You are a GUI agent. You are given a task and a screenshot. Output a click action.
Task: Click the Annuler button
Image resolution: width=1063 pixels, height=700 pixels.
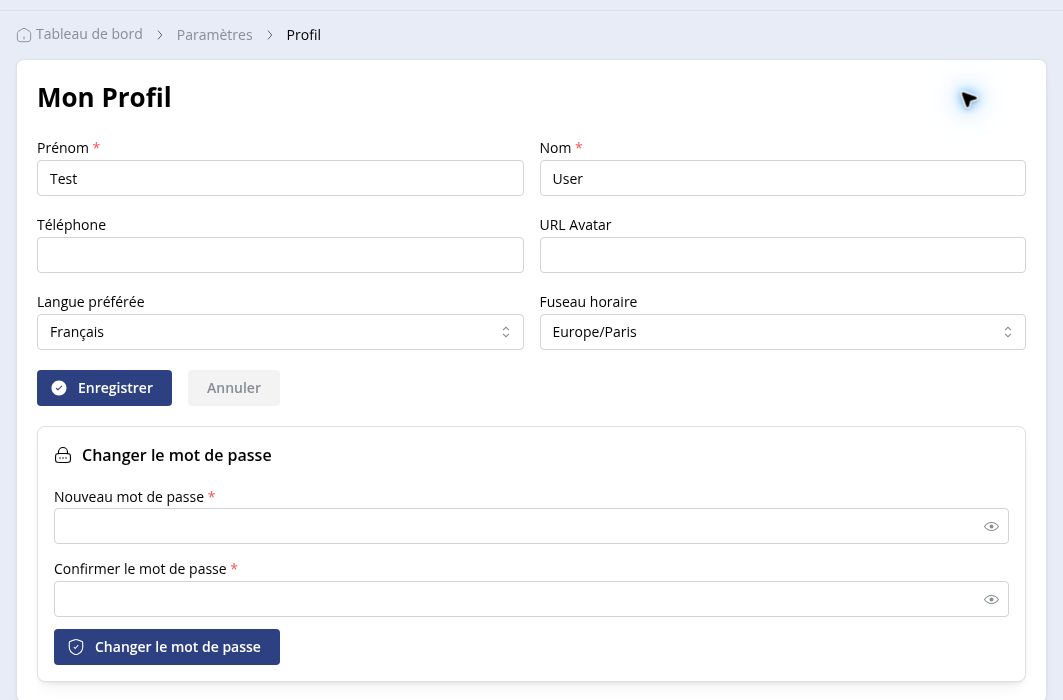[234, 388]
